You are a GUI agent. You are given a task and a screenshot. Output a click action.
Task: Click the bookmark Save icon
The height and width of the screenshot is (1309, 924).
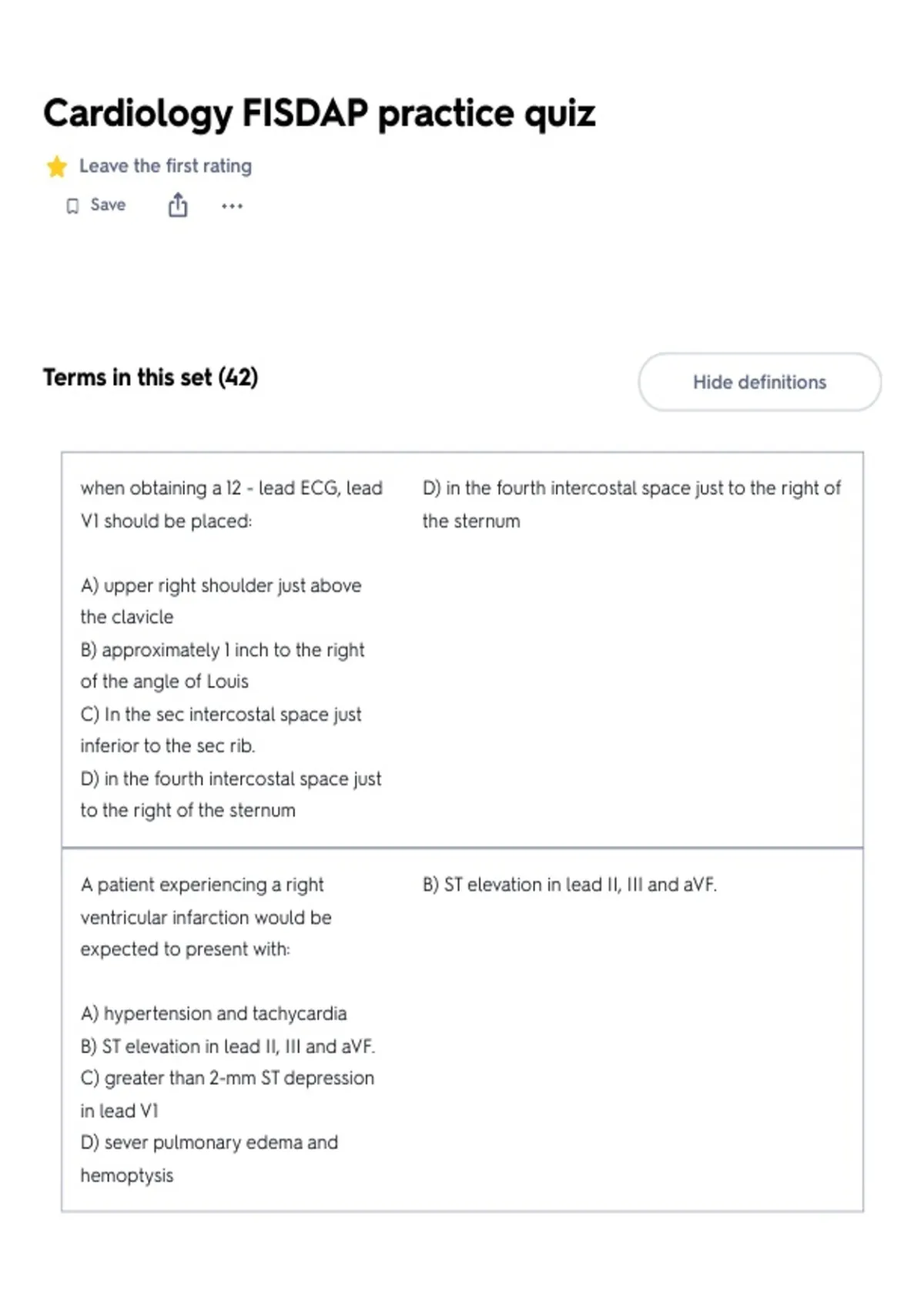coord(72,206)
